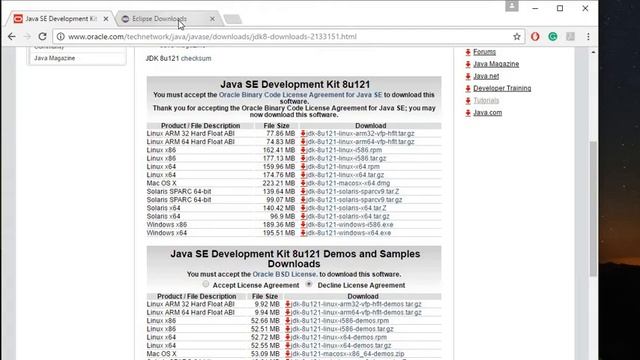This screenshot has height=360, width=640.
Task: Click the 195.51 MB file size cell
Action: 278,233
